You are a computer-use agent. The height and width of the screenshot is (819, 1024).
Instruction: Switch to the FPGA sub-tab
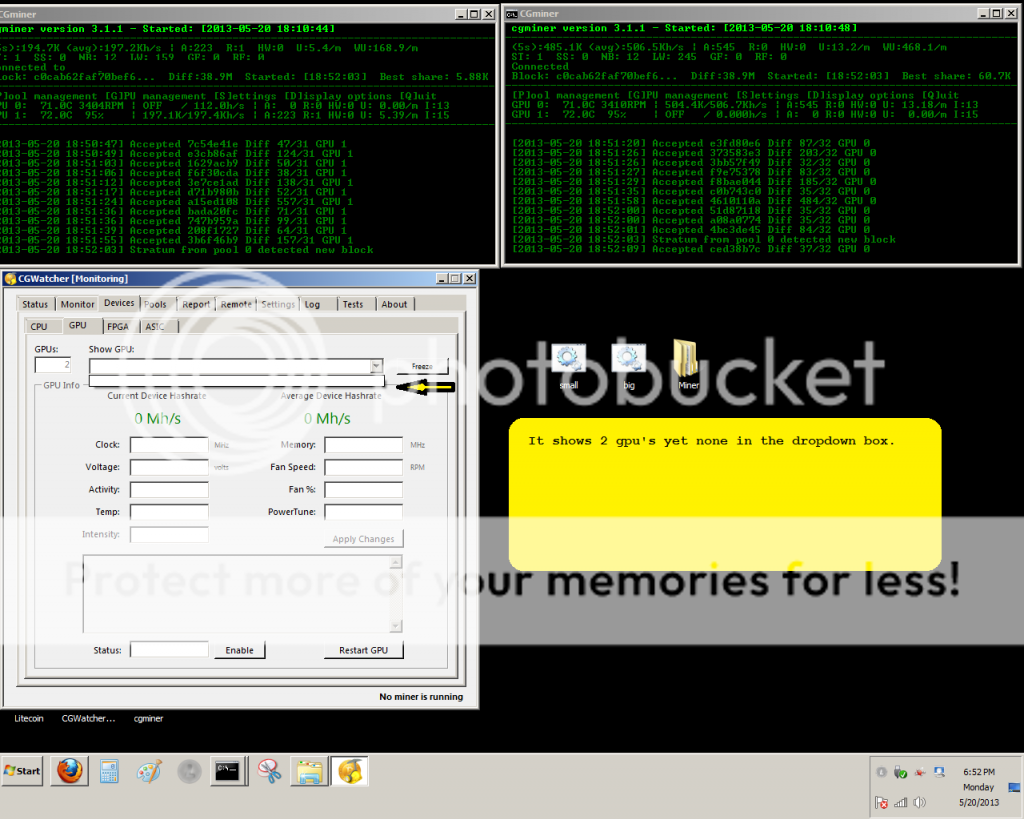click(118, 327)
